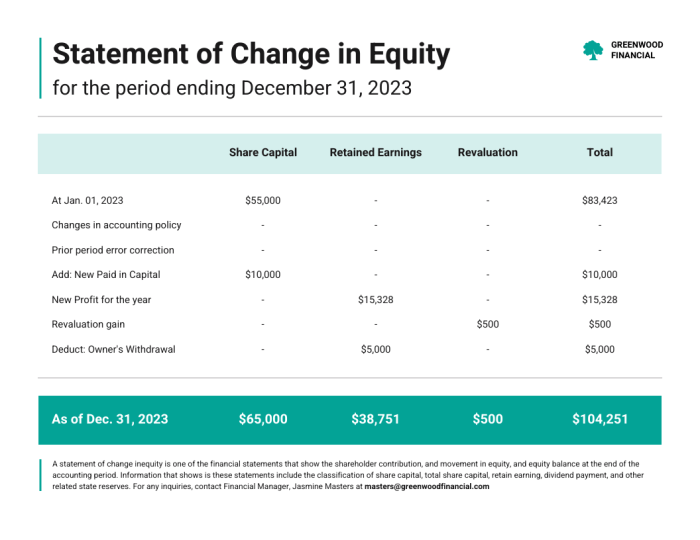Click the Total column header
The height and width of the screenshot is (540, 700).
click(600, 153)
